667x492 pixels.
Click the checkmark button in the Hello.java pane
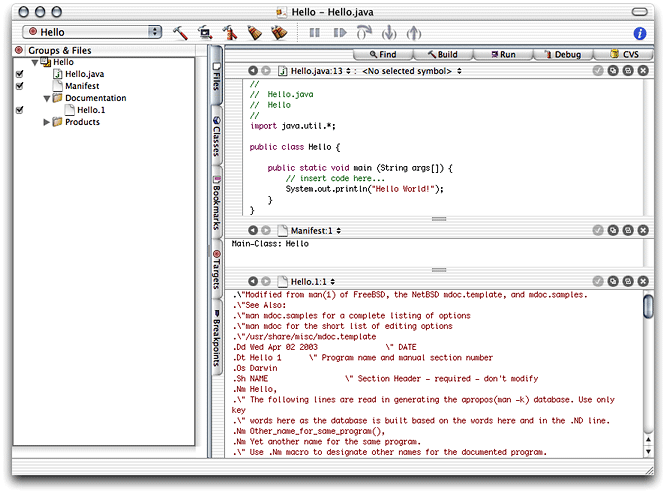(598, 71)
